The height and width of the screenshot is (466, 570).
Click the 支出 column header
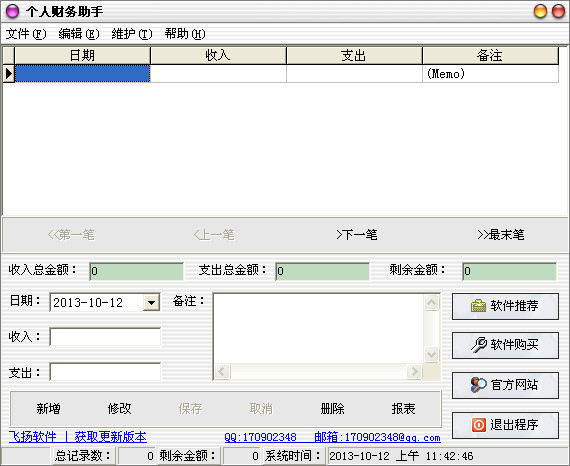tap(354, 56)
